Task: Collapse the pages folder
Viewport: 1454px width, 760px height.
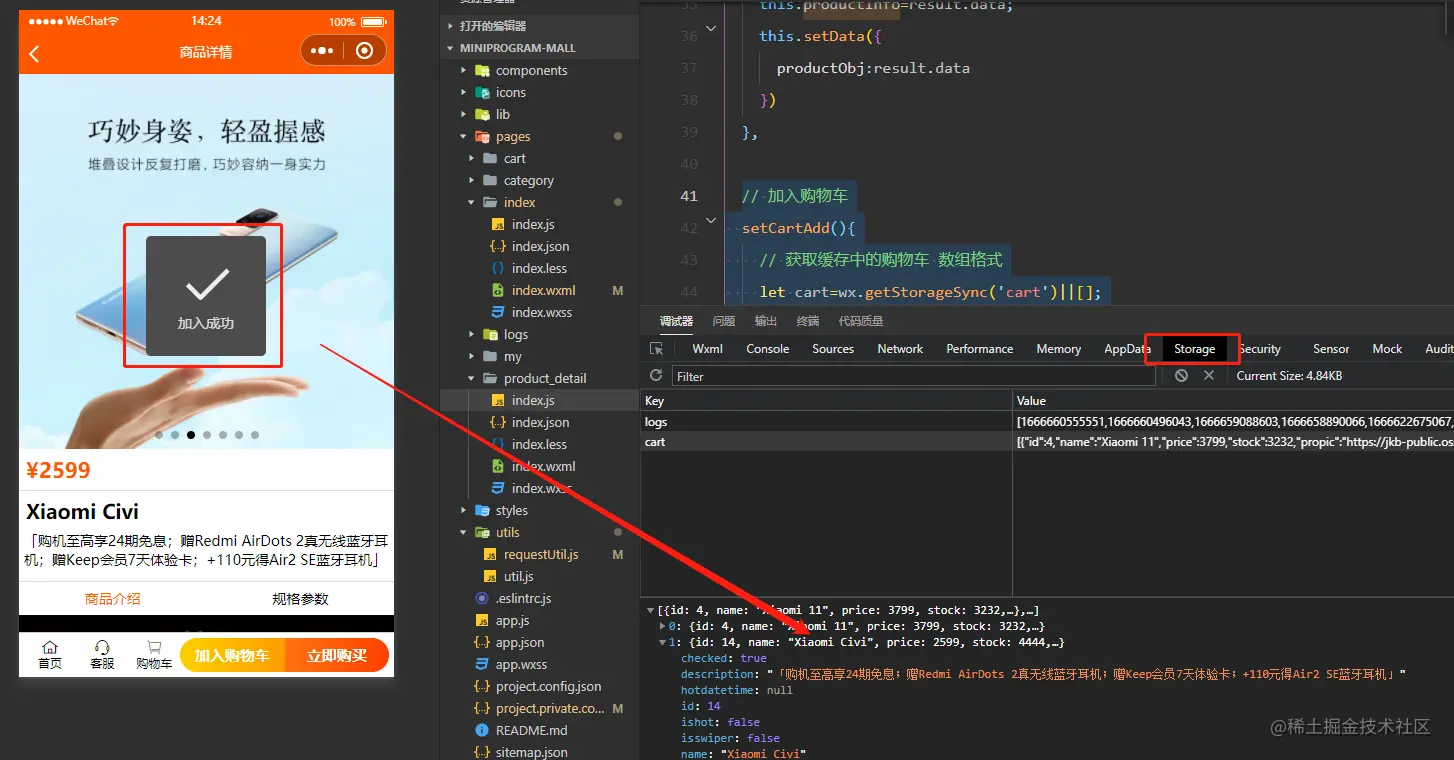Action: pos(463,136)
